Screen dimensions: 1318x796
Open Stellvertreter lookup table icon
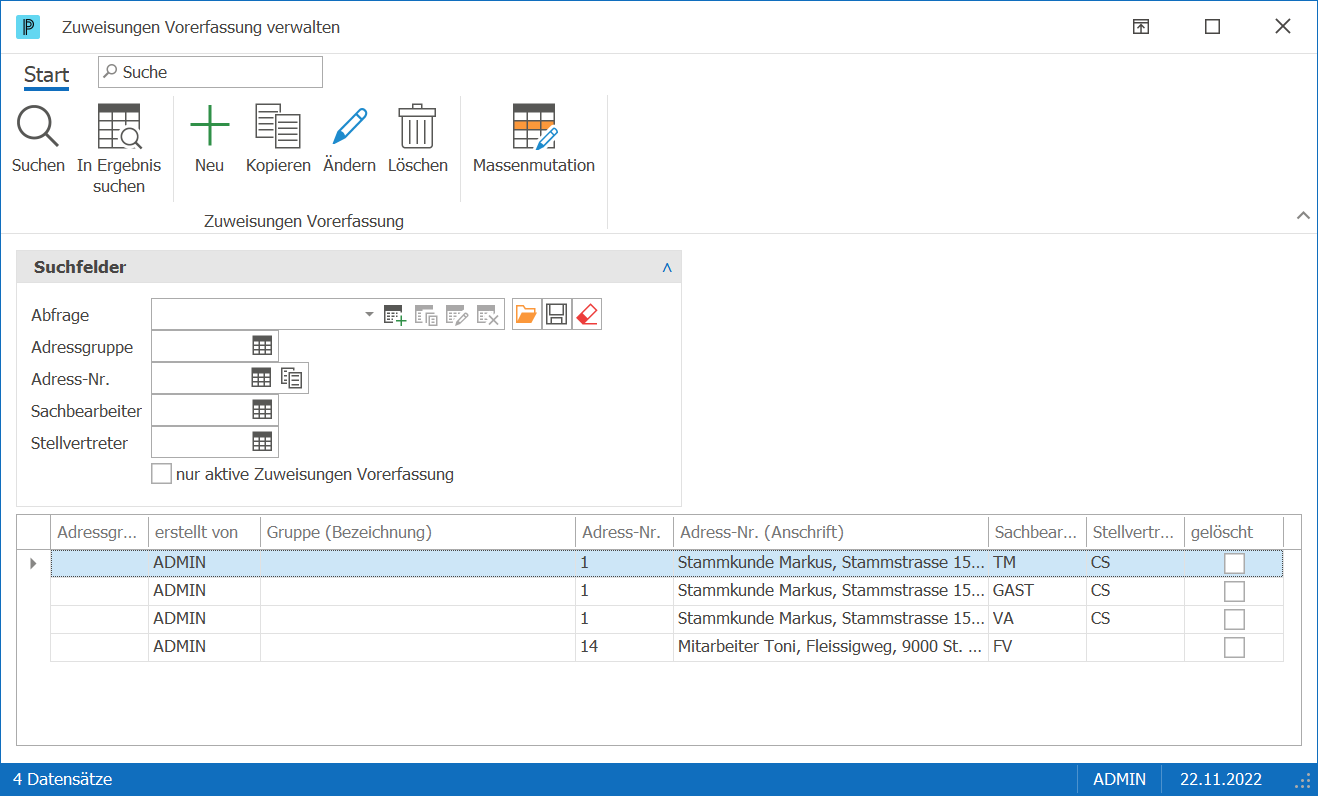click(262, 441)
